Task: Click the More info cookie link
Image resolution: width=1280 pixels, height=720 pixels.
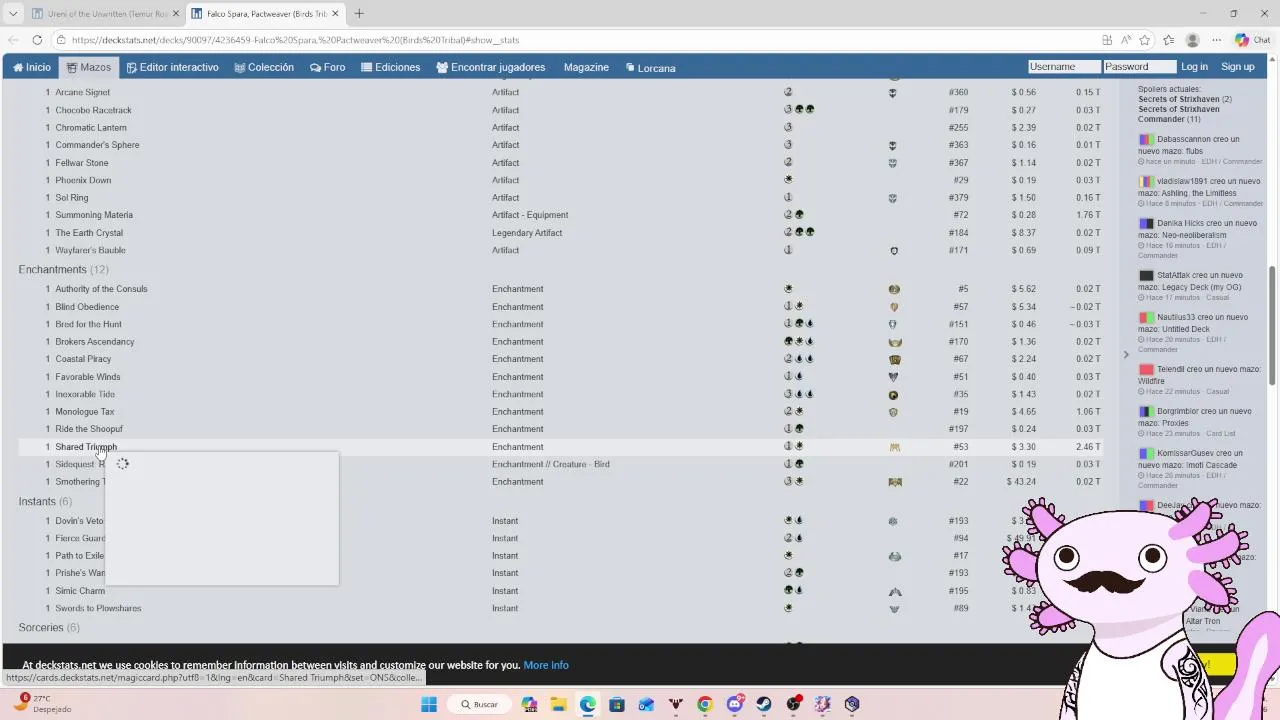Action: (546, 665)
